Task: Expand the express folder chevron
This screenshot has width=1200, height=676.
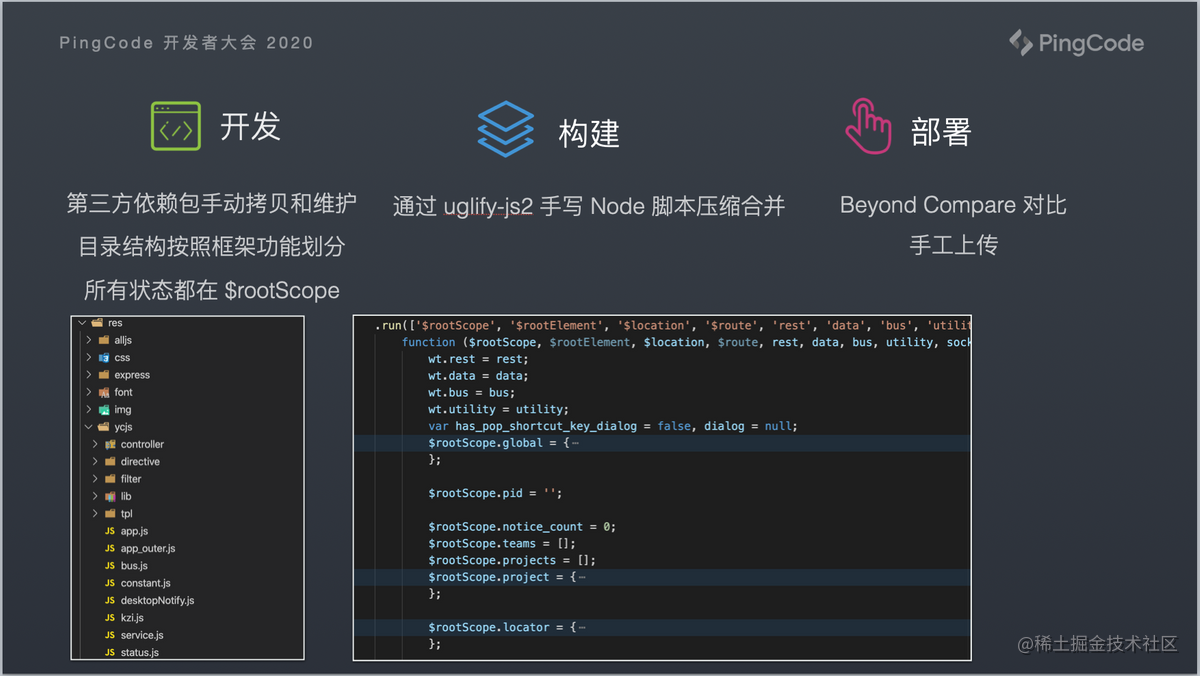Action: pyautogui.click(x=89, y=375)
